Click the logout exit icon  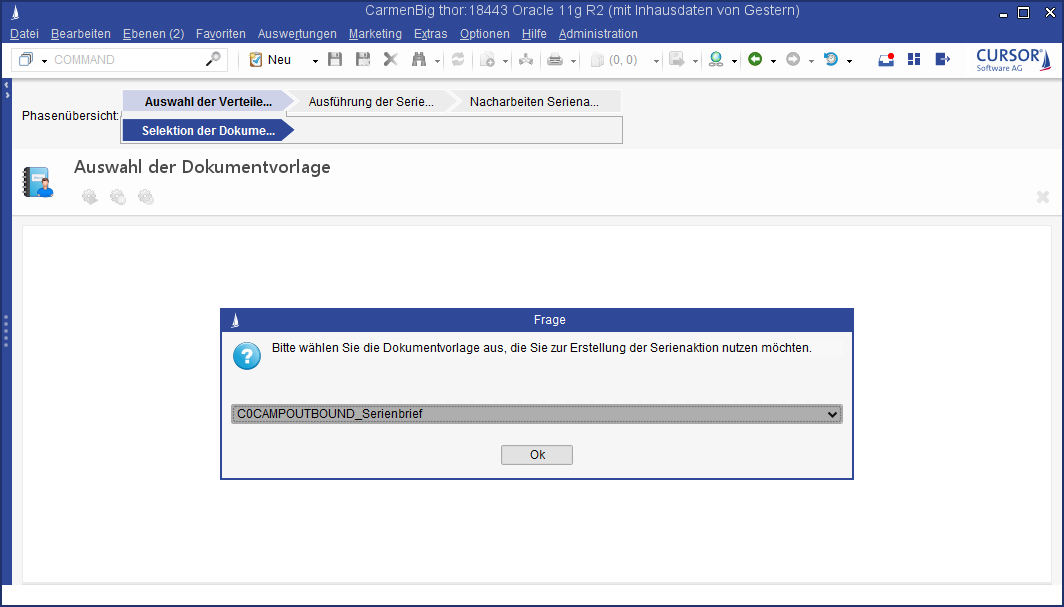pyautogui.click(x=942, y=60)
